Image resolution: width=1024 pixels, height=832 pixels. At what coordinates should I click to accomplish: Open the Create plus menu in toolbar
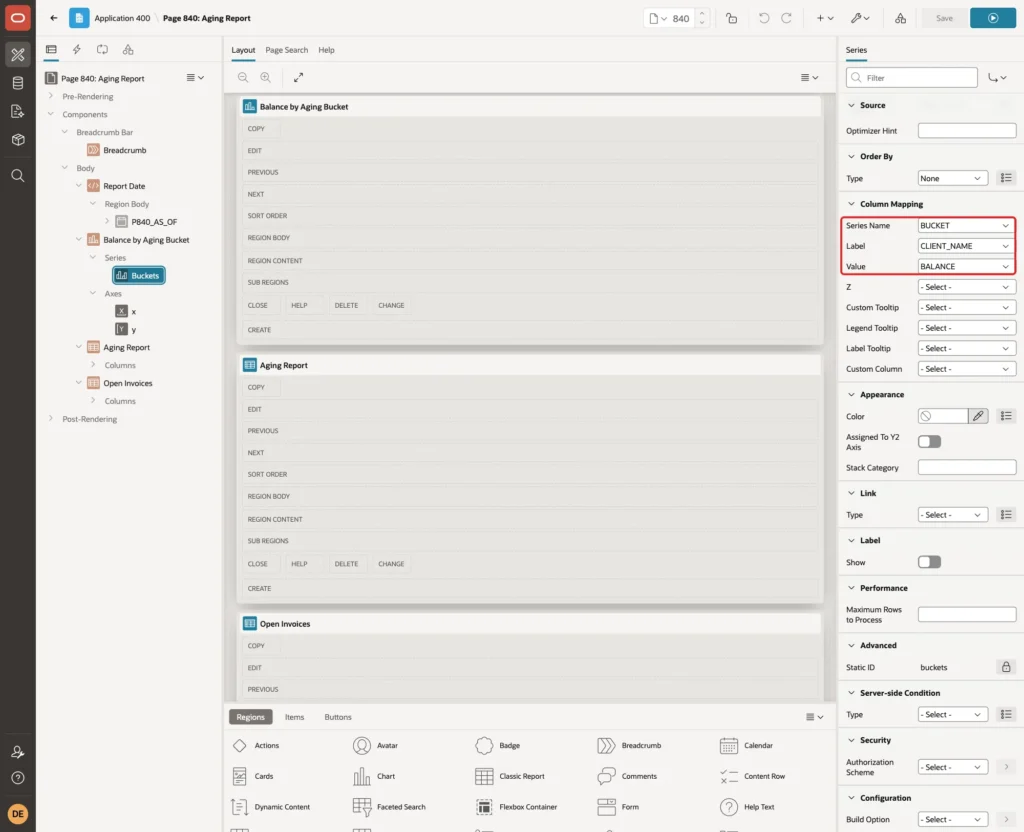(825, 18)
